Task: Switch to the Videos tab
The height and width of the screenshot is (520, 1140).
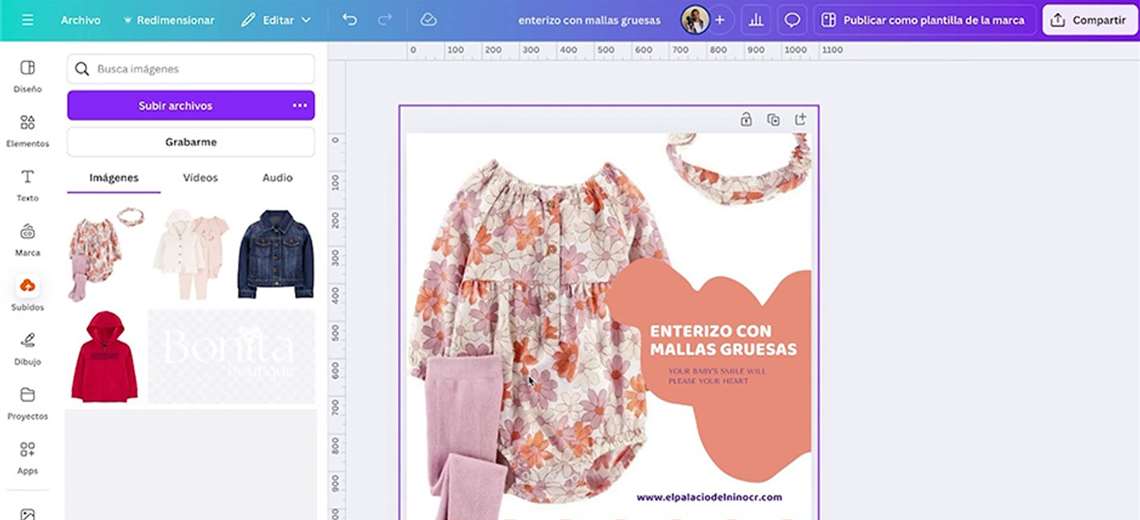Action: 200,177
